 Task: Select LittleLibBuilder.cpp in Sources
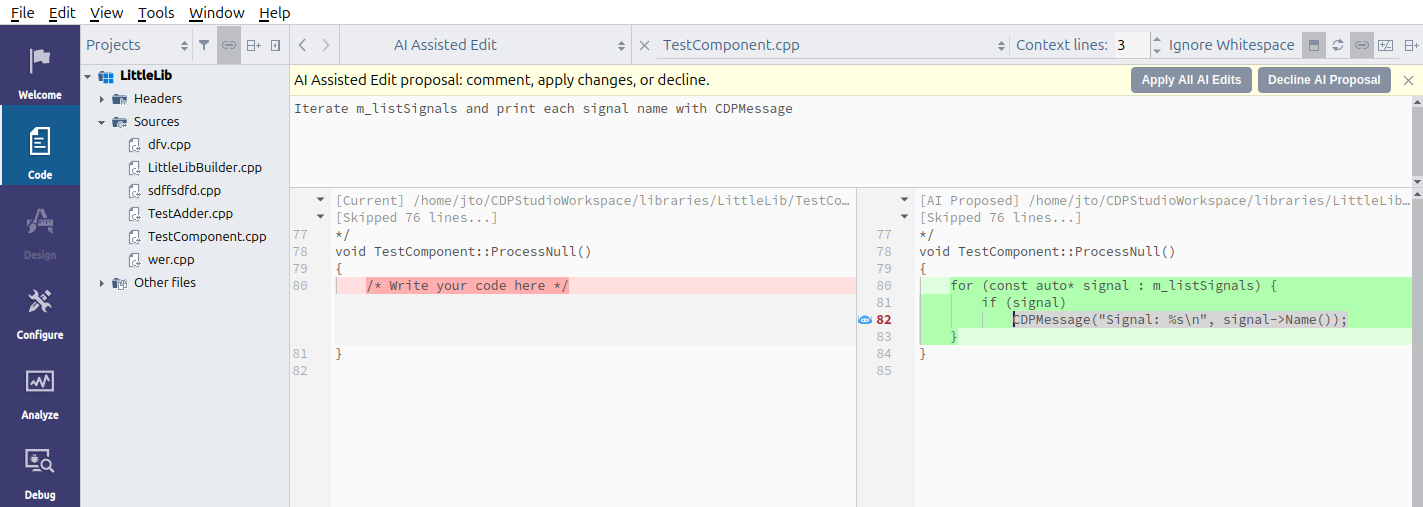point(205,168)
